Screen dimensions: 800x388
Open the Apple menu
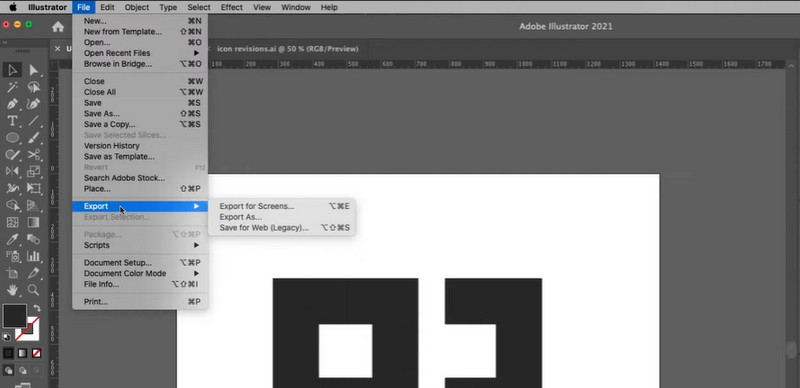pos(13,7)
